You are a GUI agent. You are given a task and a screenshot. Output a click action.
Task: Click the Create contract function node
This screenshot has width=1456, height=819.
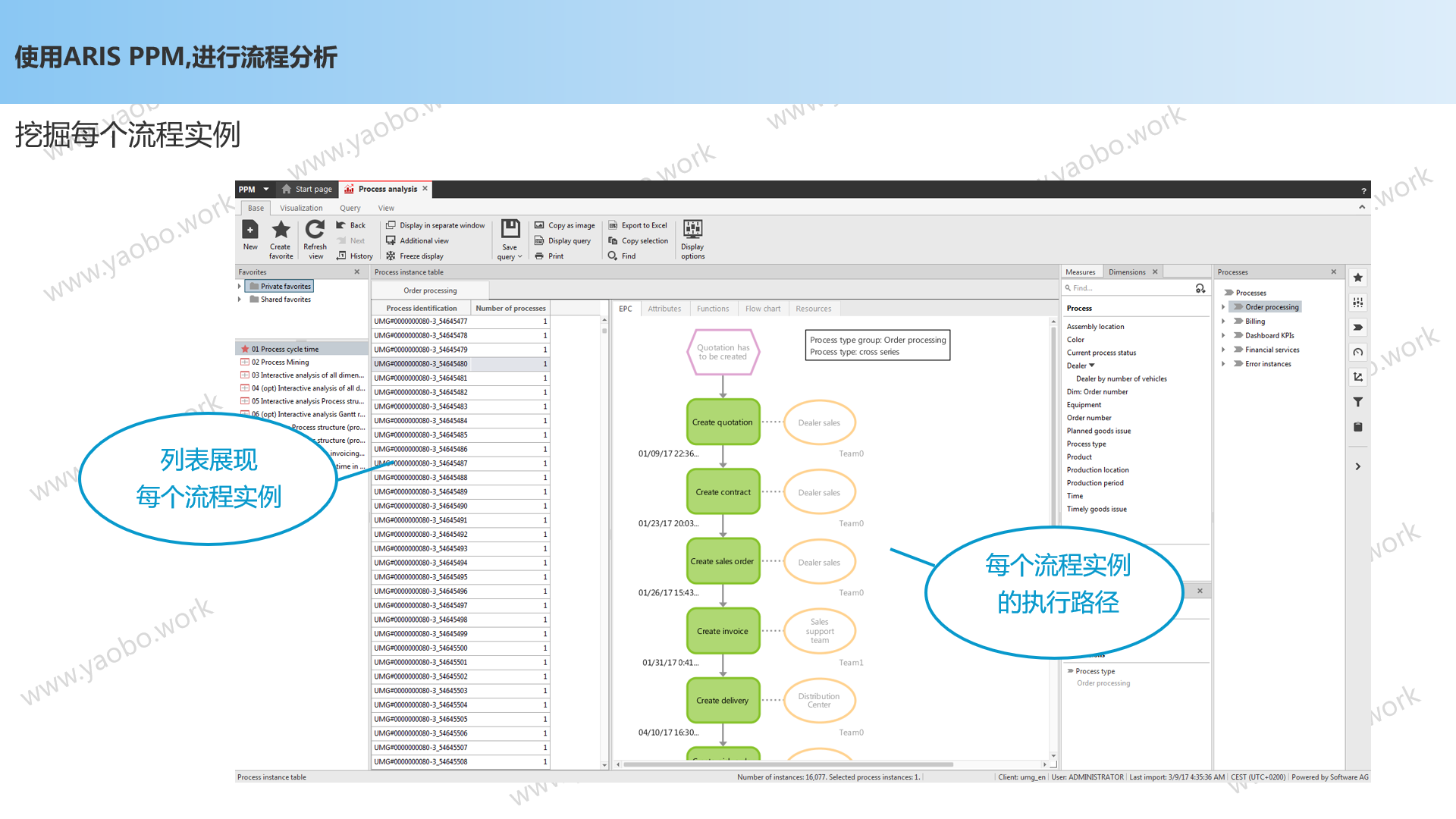click(x=723, y=492)
